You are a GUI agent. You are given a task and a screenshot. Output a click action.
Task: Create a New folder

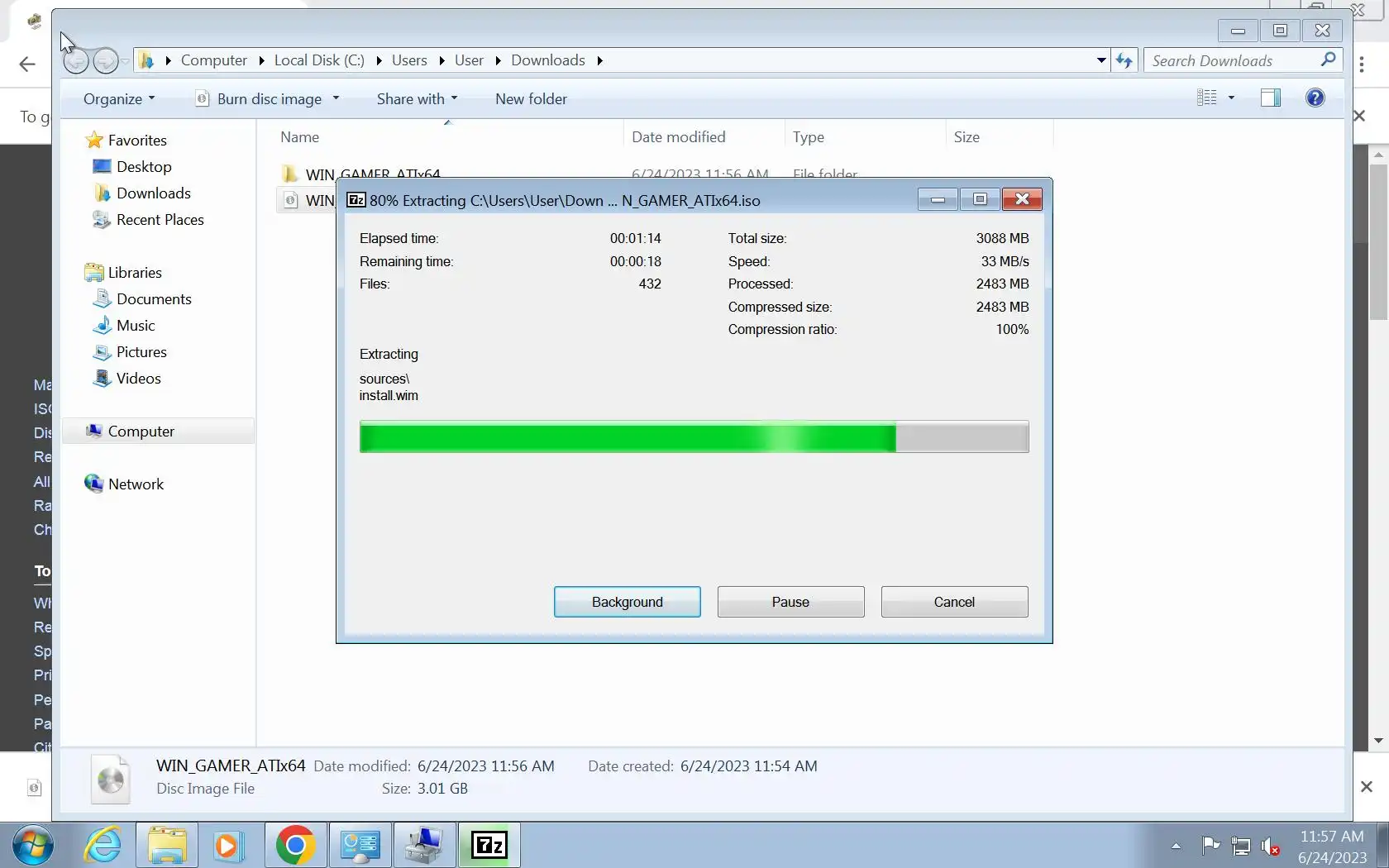point(531,99)
